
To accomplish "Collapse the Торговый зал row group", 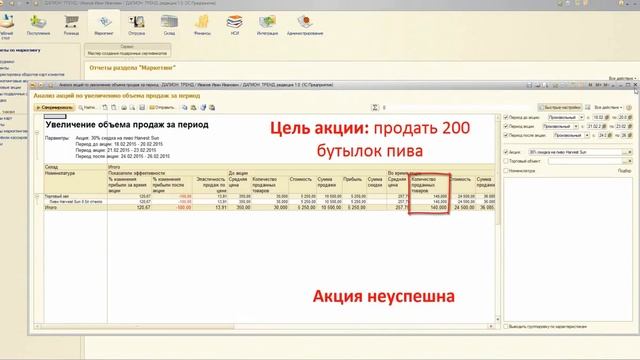I will 37,196.
